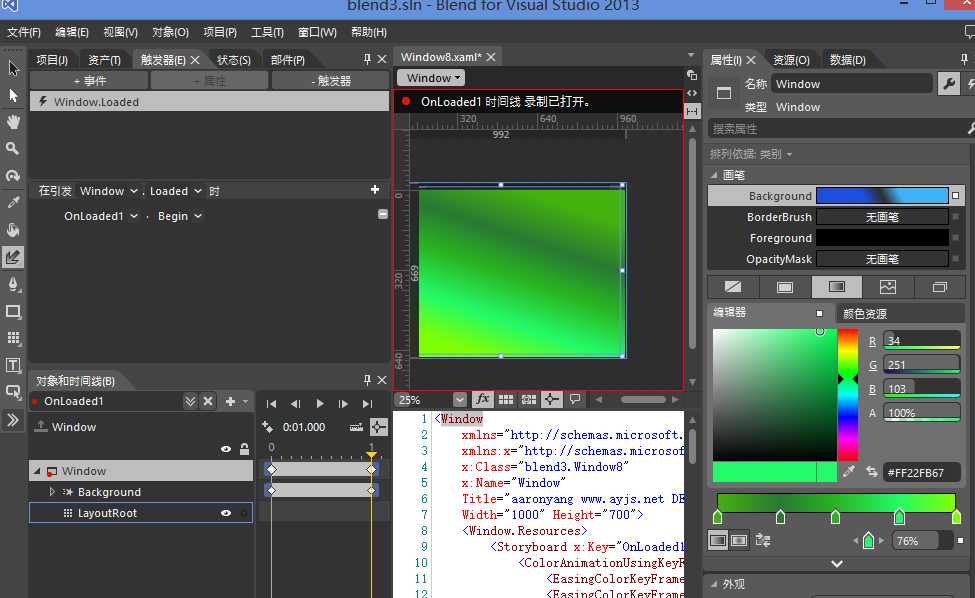The image size is (975, 598).
Task: Click the events wrench icon beside name
Action: pos(948,83)
